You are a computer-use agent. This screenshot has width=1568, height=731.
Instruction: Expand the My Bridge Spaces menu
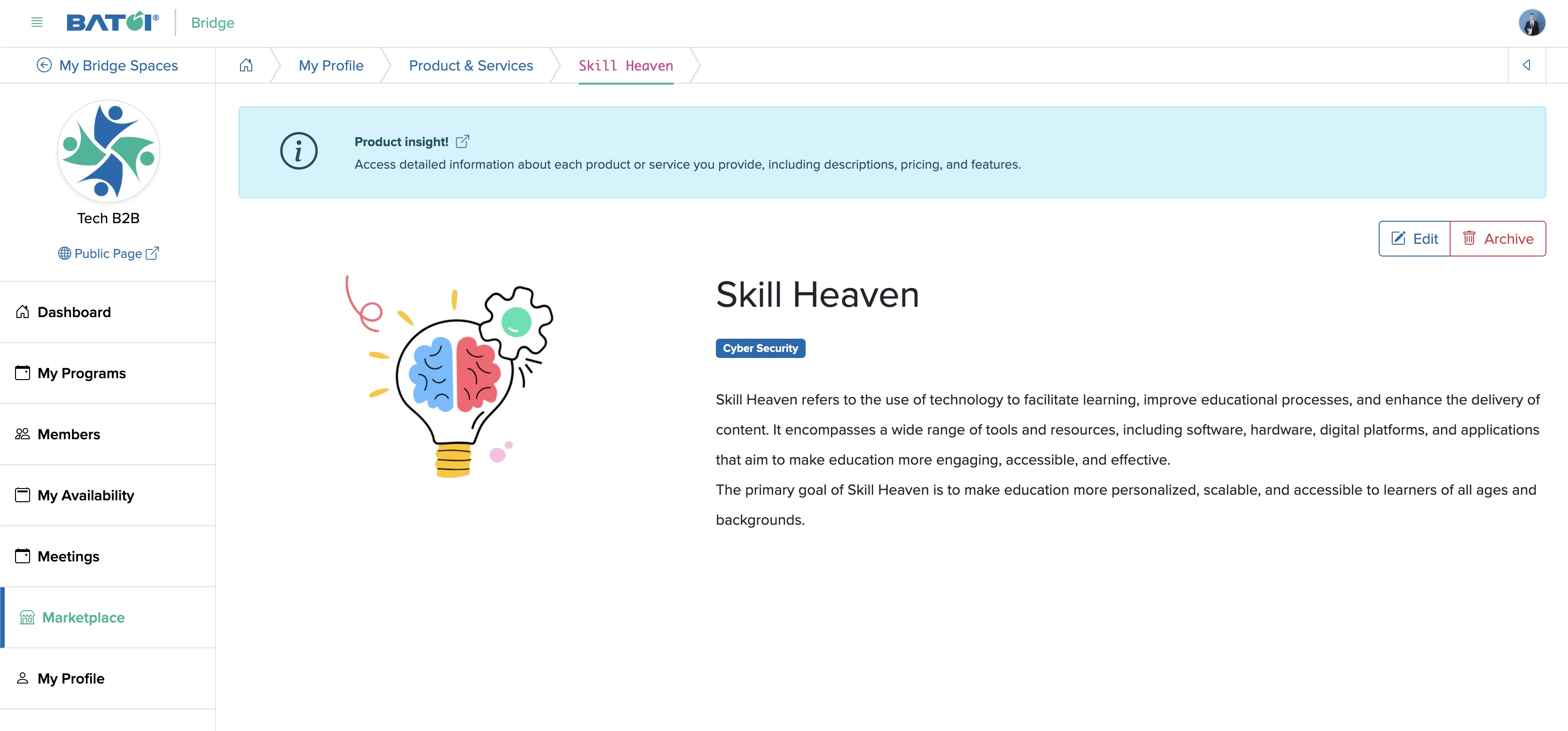coord(107,65)
